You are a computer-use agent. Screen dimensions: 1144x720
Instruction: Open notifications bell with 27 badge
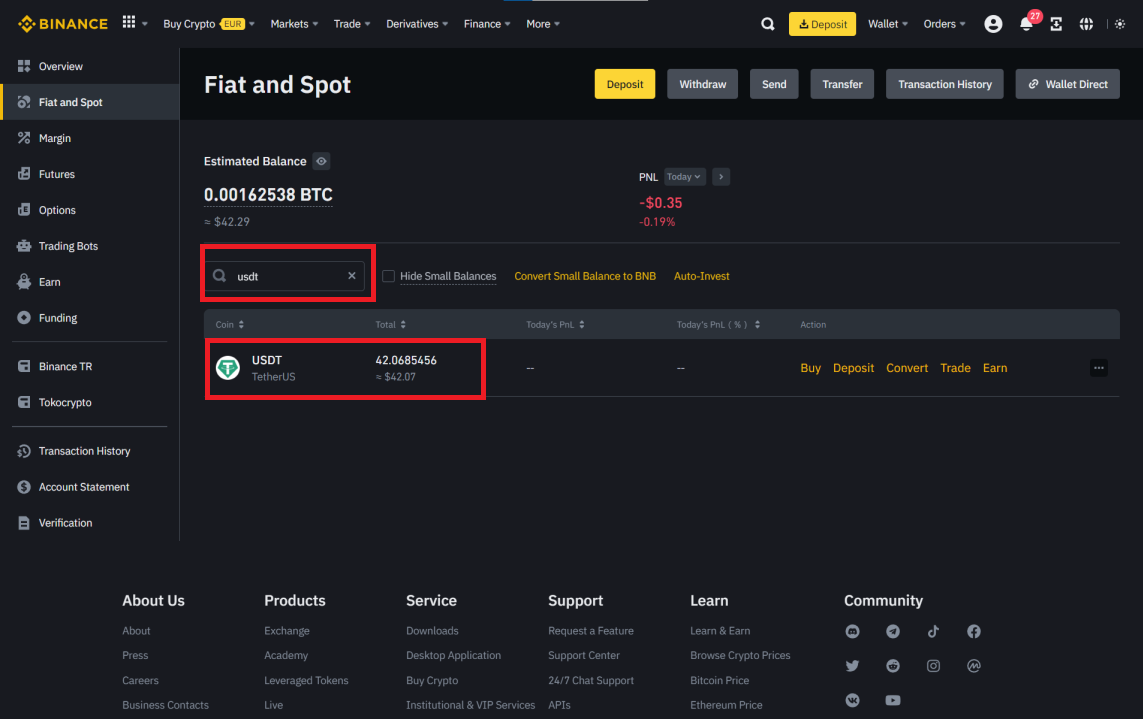(x=1026, y=24)
